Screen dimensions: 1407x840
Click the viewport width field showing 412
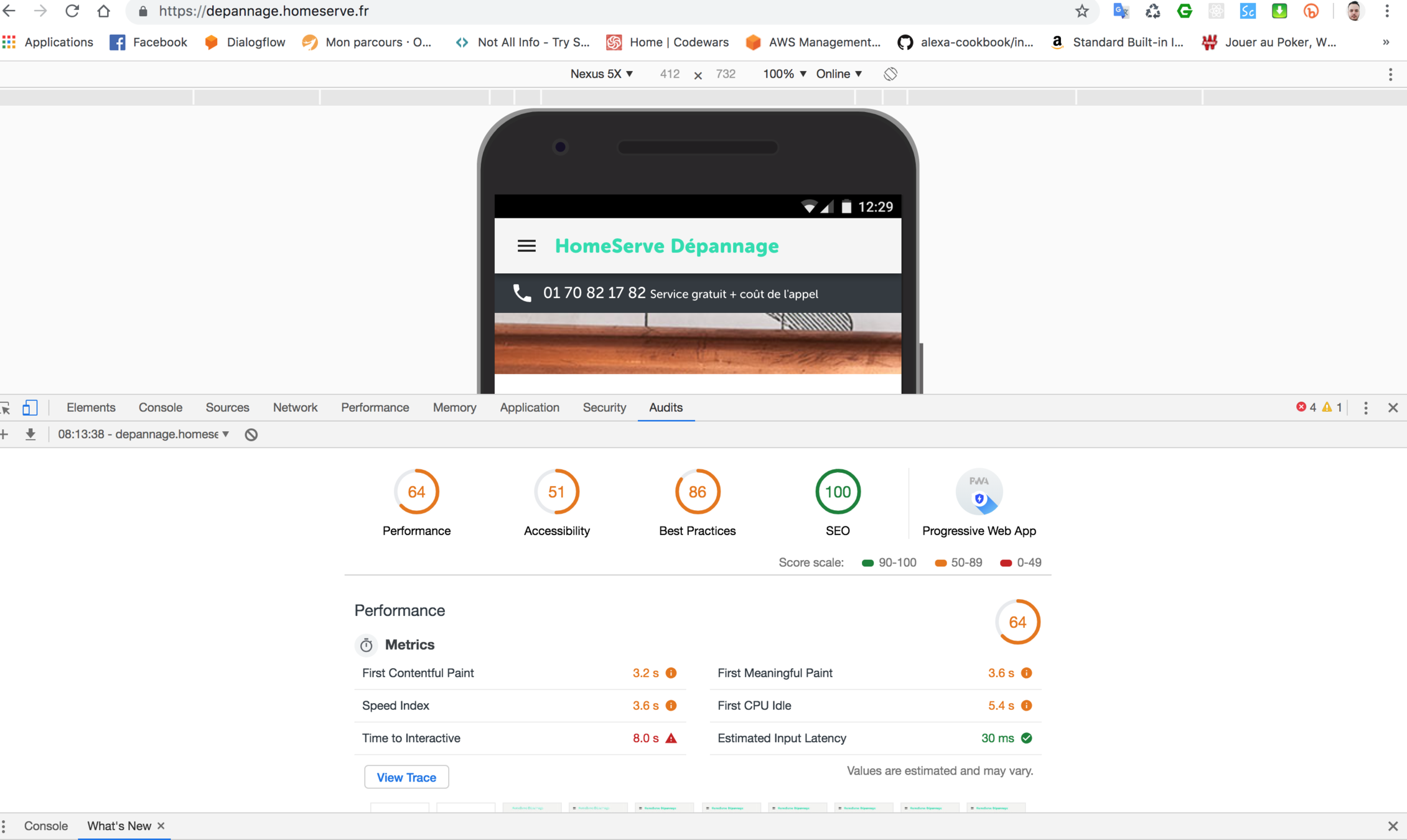coord(670,74)
